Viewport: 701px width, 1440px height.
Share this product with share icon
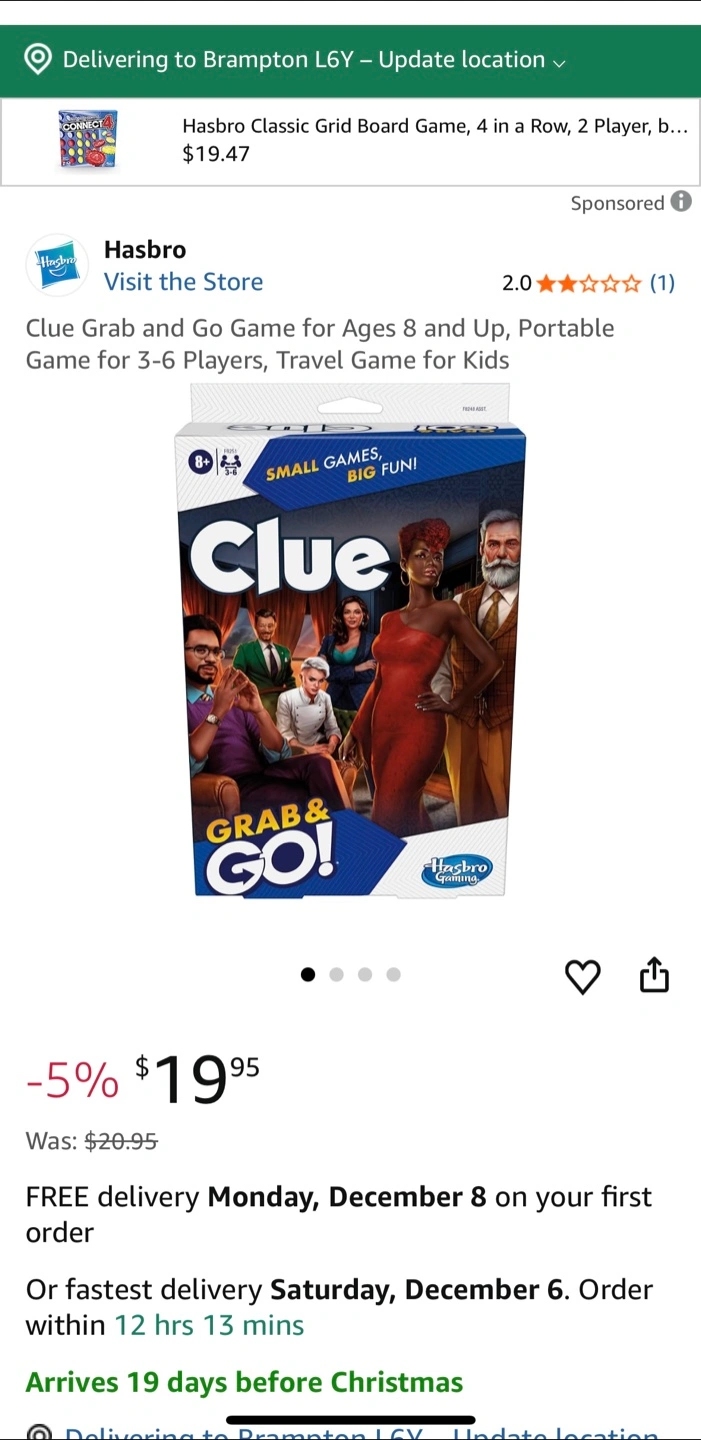[x=654, y=974]
